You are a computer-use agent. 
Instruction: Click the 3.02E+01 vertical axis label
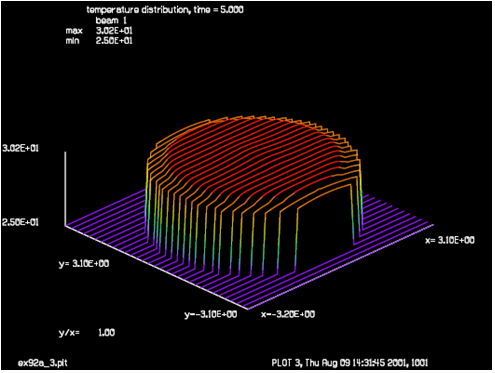click(x=20, y=148)
